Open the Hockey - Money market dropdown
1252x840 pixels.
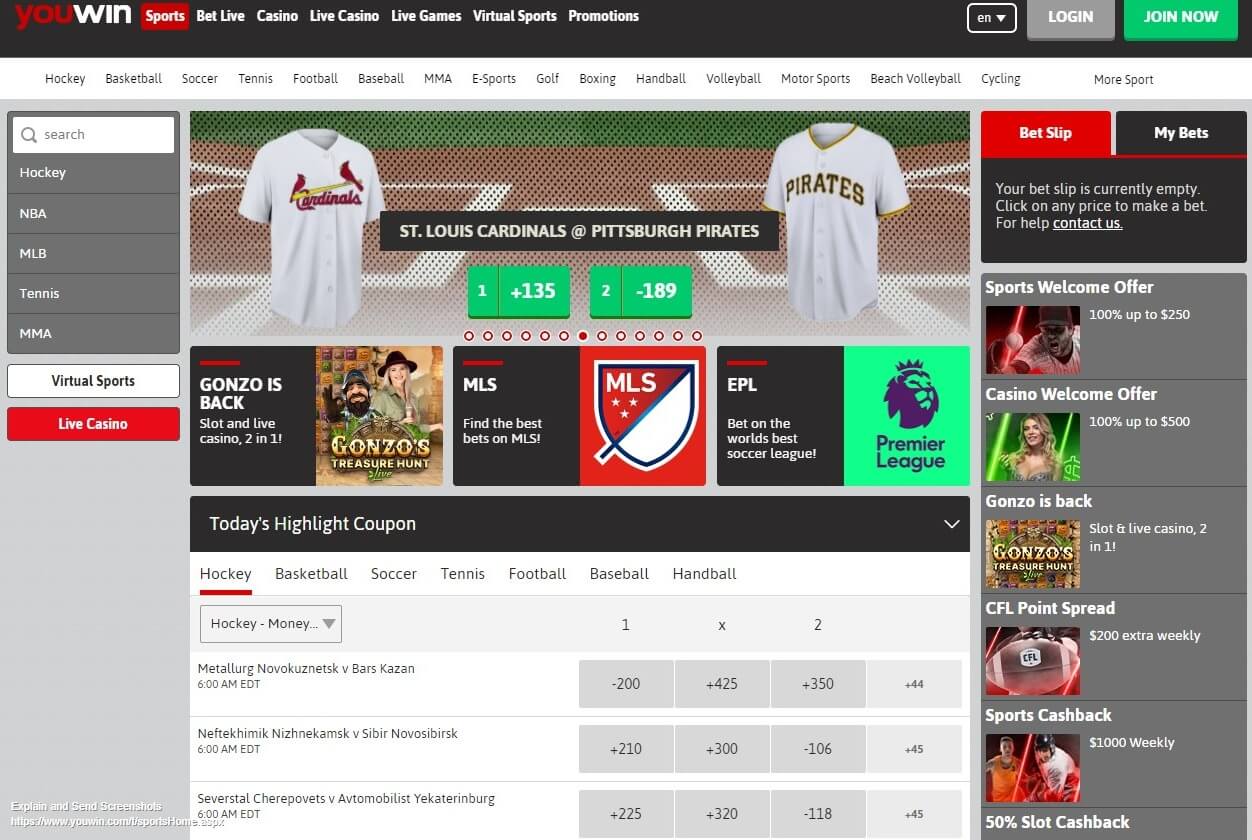[271, 623]
